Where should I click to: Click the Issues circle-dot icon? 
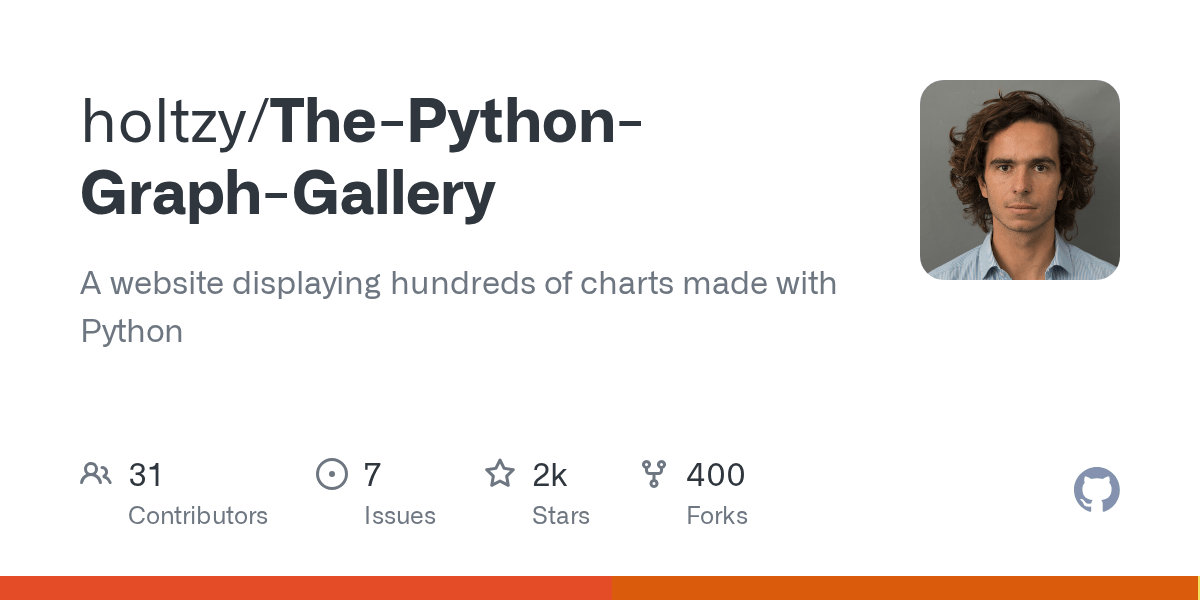[x=331, y=473]
